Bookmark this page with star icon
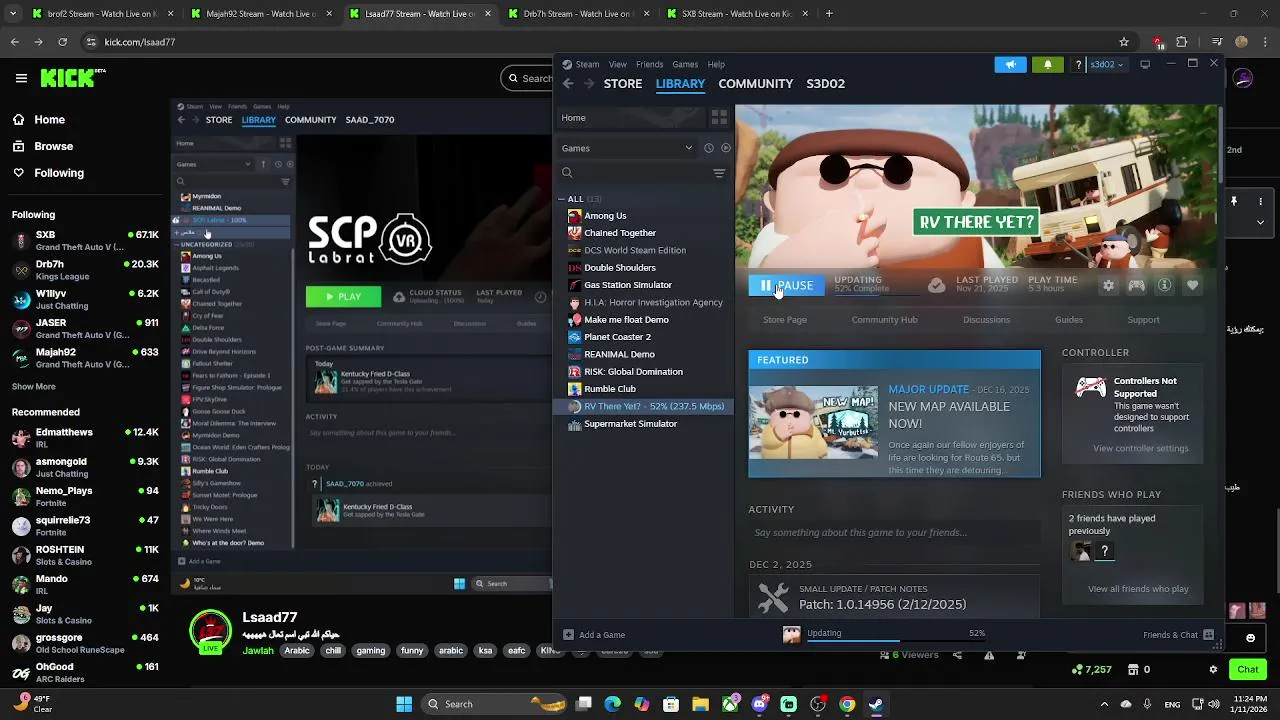The width and height of the screenshot is (1280, 720). click(1124, 42)
